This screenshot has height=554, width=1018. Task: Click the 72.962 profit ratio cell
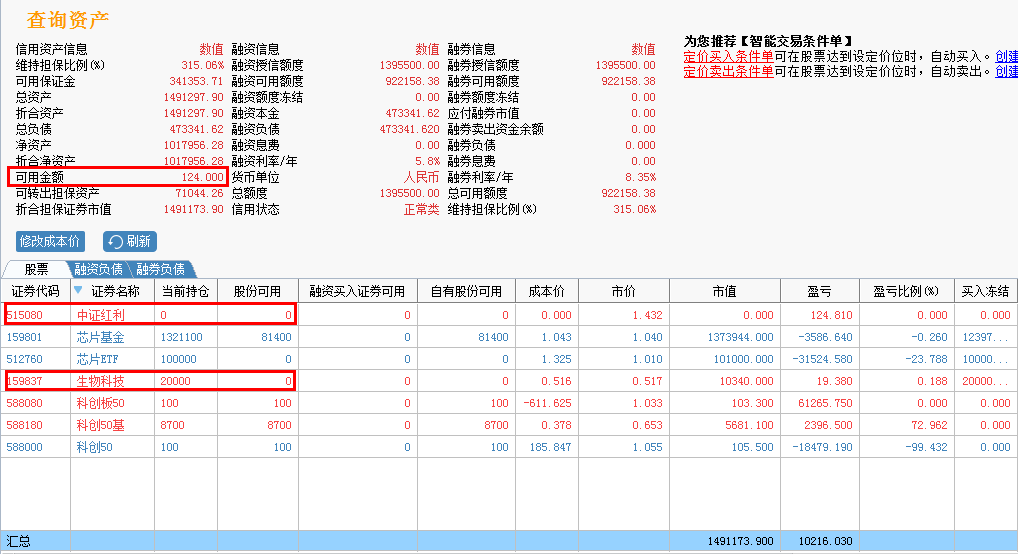(930, 425)
